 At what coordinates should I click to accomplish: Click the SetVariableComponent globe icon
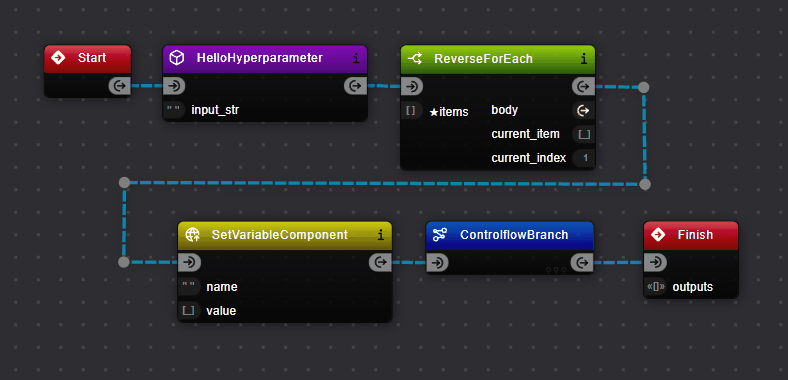[192, 235]
